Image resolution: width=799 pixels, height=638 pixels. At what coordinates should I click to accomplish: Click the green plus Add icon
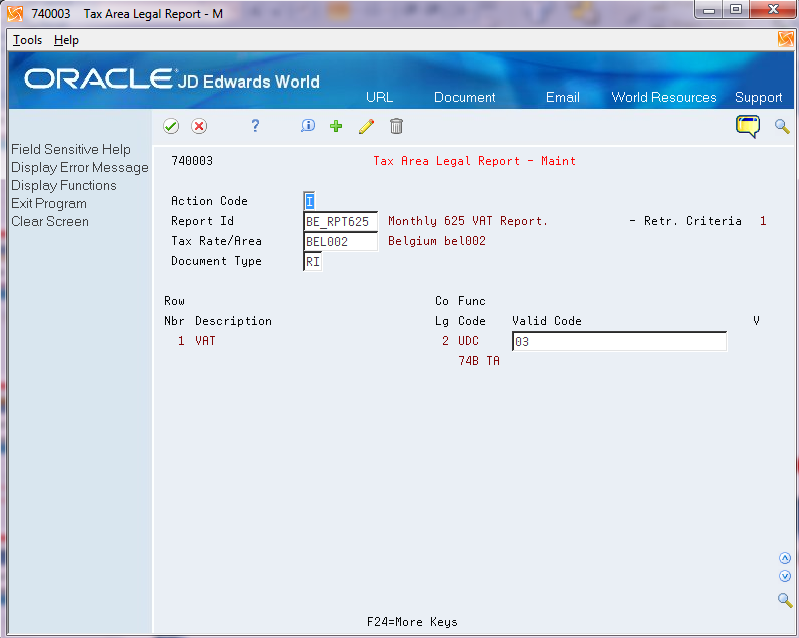point(336,126)
